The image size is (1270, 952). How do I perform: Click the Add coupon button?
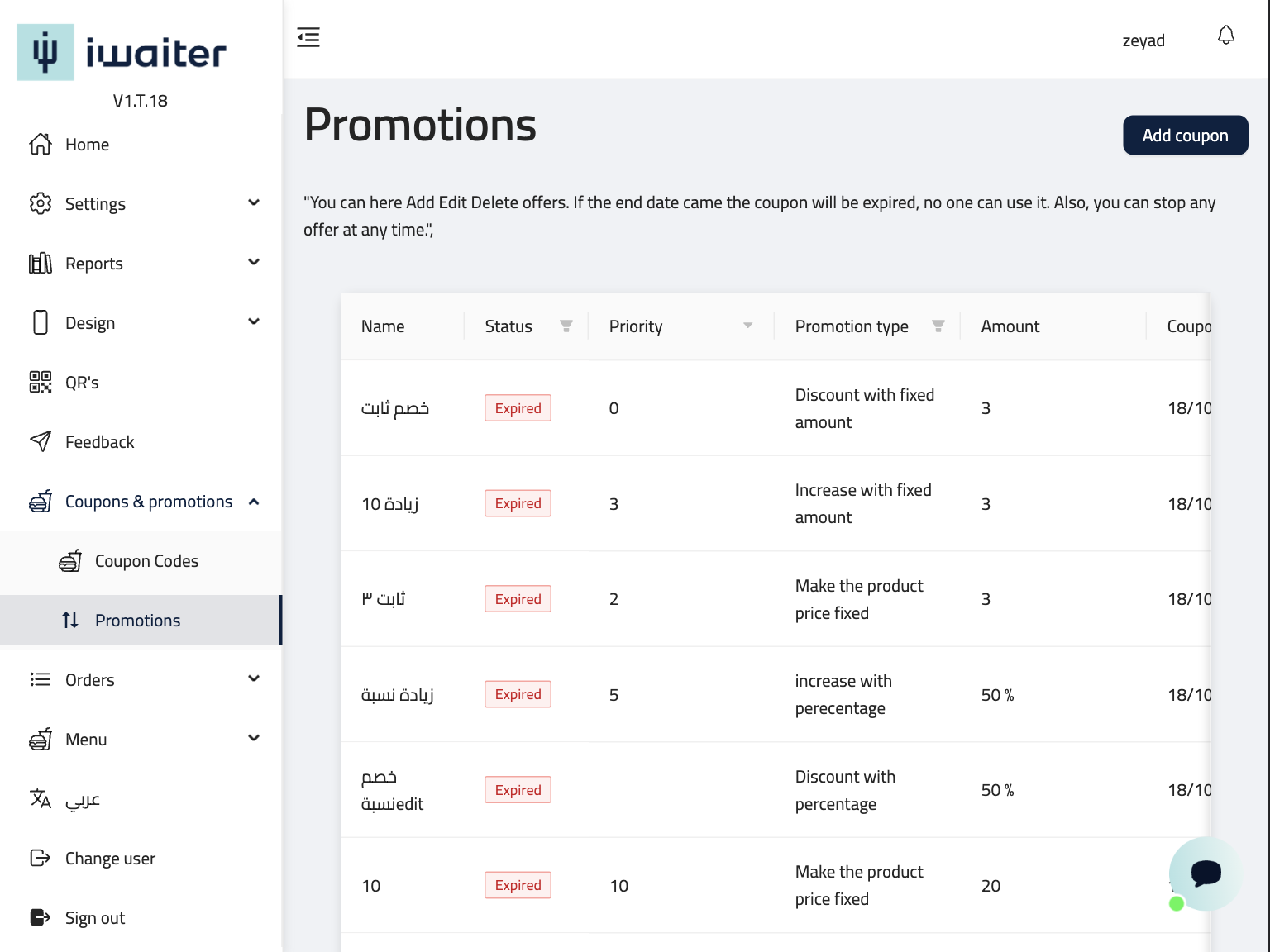pos(1185,136)
